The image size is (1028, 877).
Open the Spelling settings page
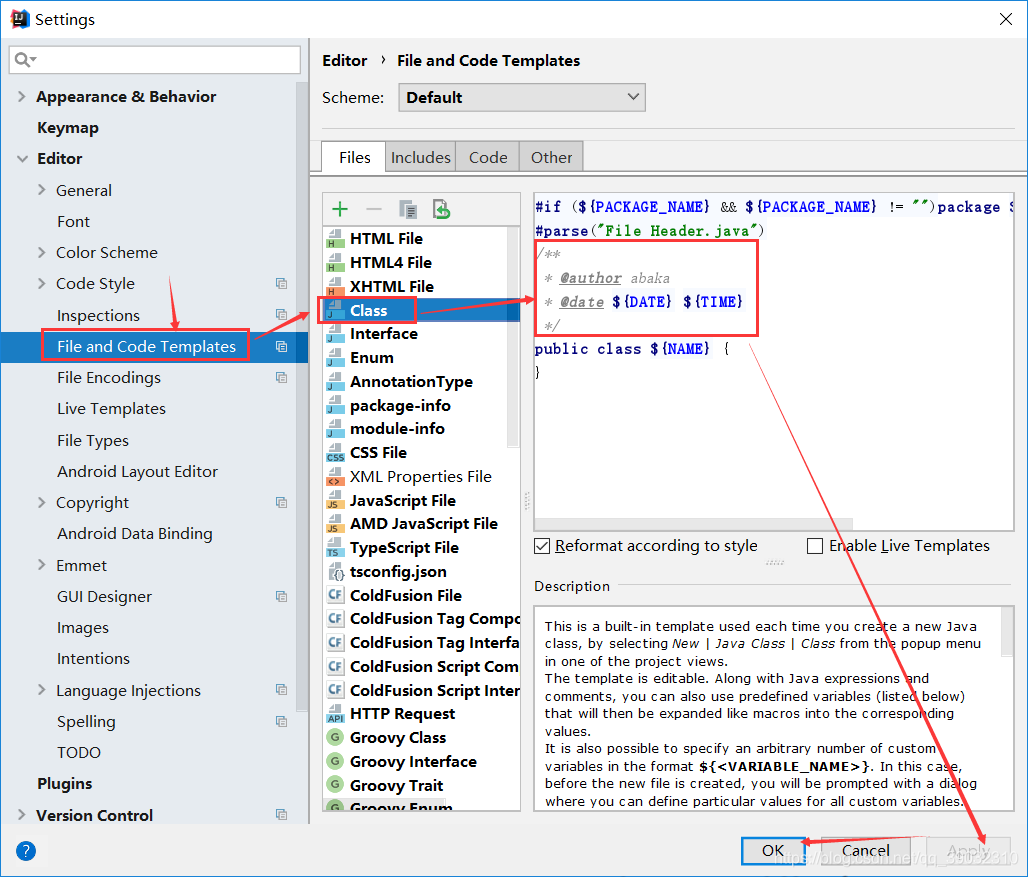click(x=86, y=722)
